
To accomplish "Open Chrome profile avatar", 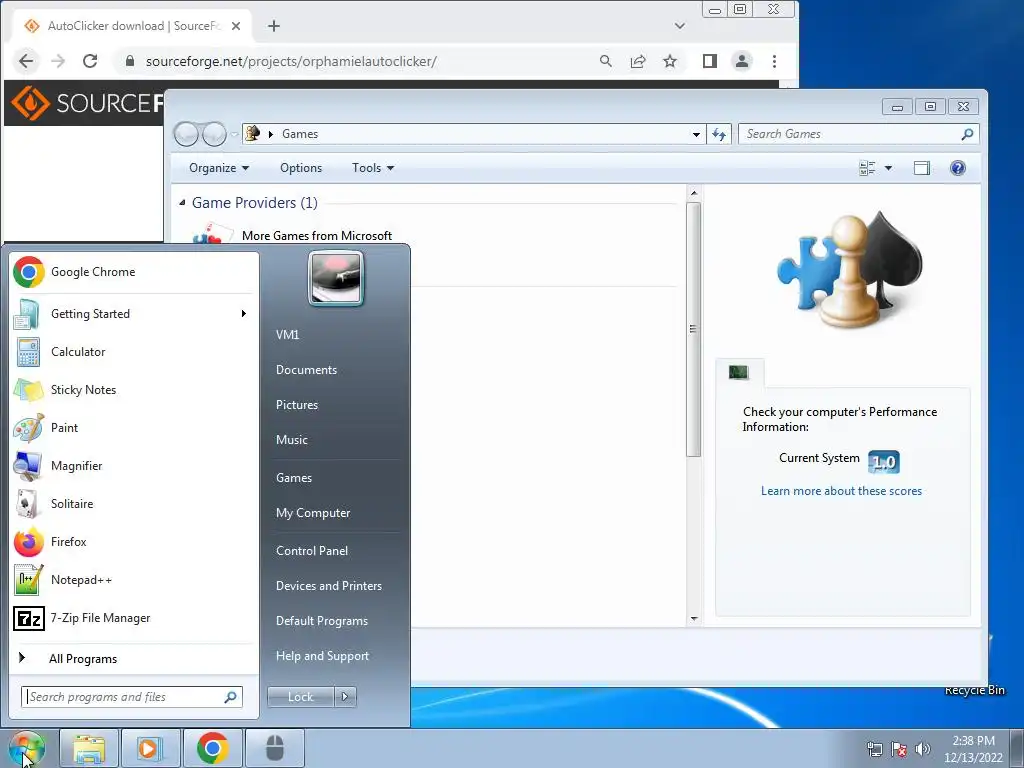I will pos(742,61).
